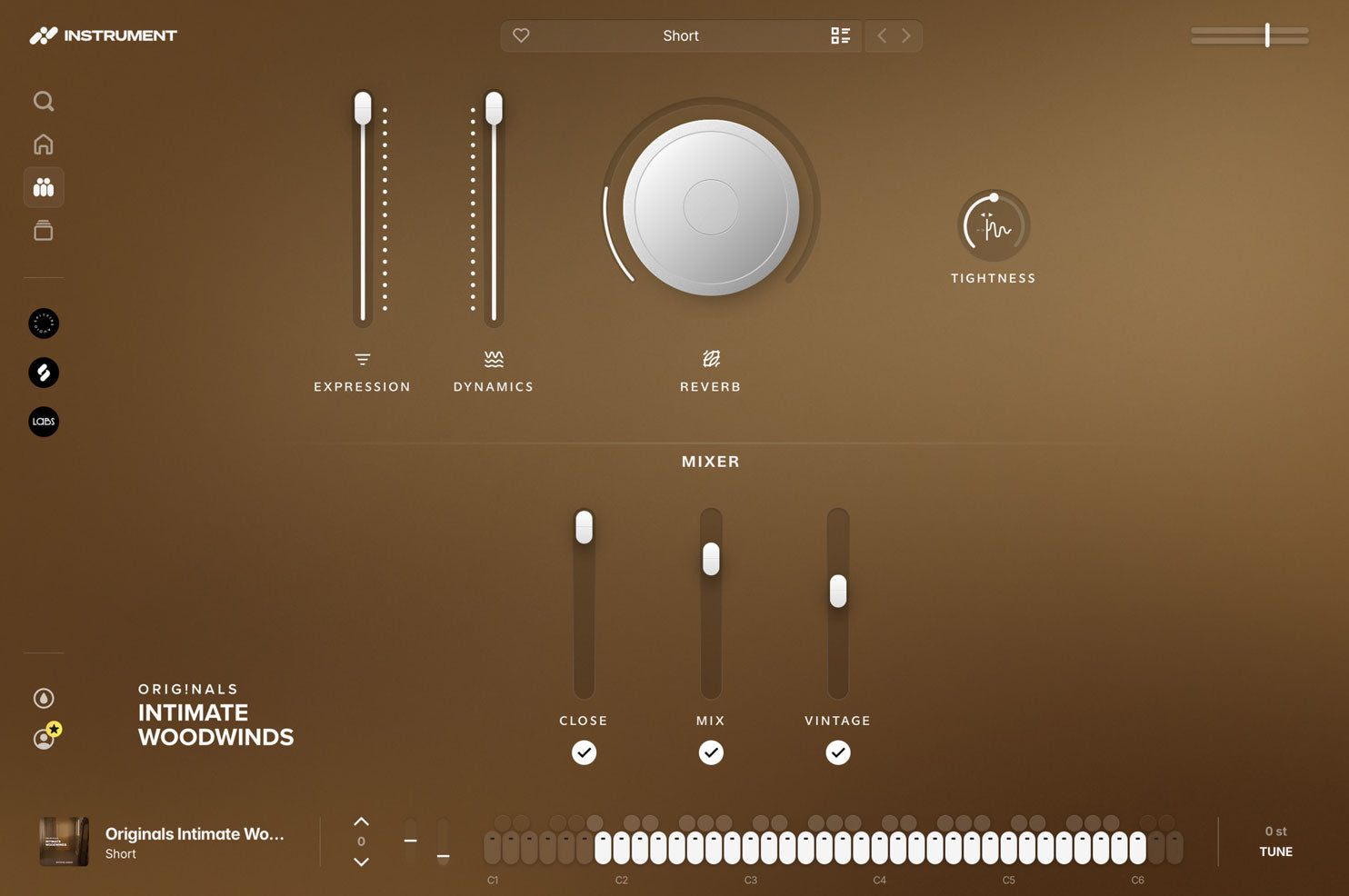
Task: Open the instruments library sidebar icon
Action: coord(44,187)
